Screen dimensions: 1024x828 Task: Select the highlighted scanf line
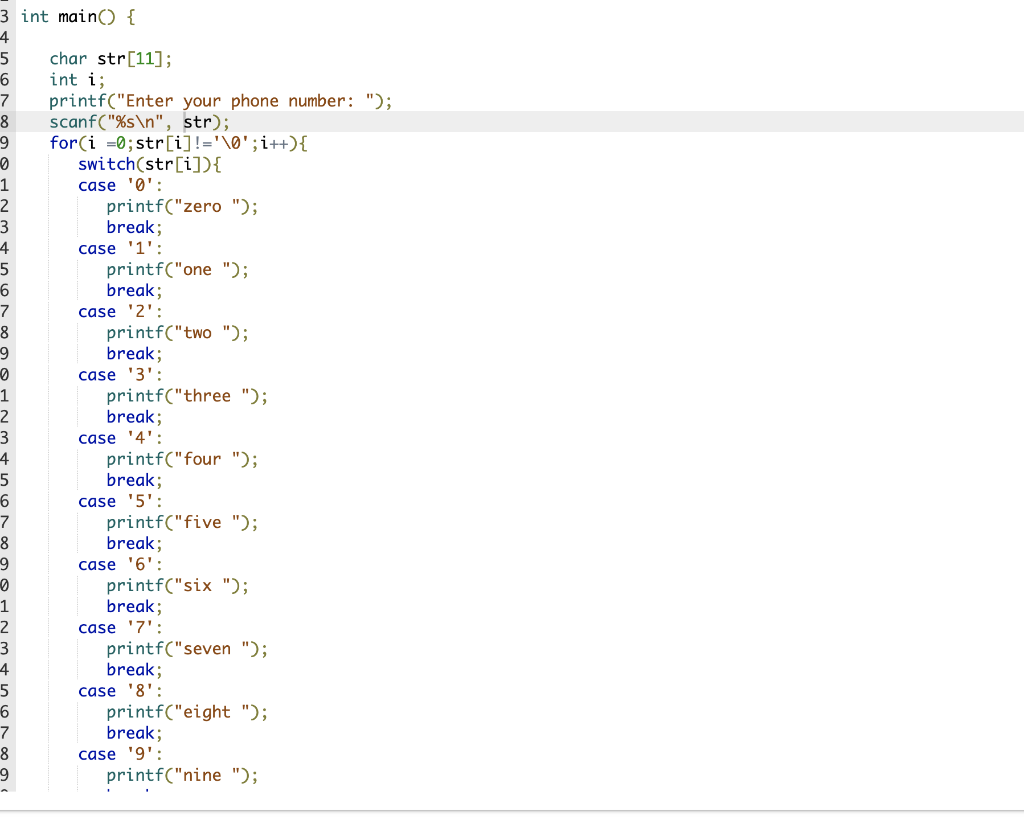click(x=140, y=121)
